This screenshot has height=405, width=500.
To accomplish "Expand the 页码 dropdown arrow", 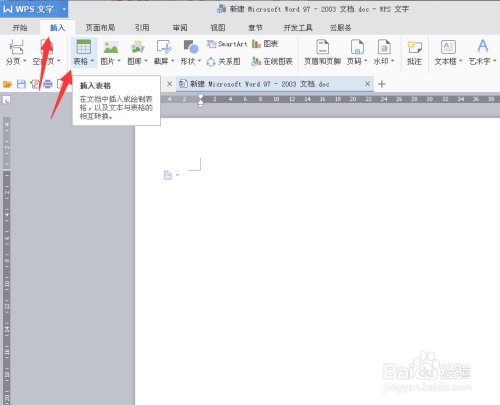I will pos(366,61).
